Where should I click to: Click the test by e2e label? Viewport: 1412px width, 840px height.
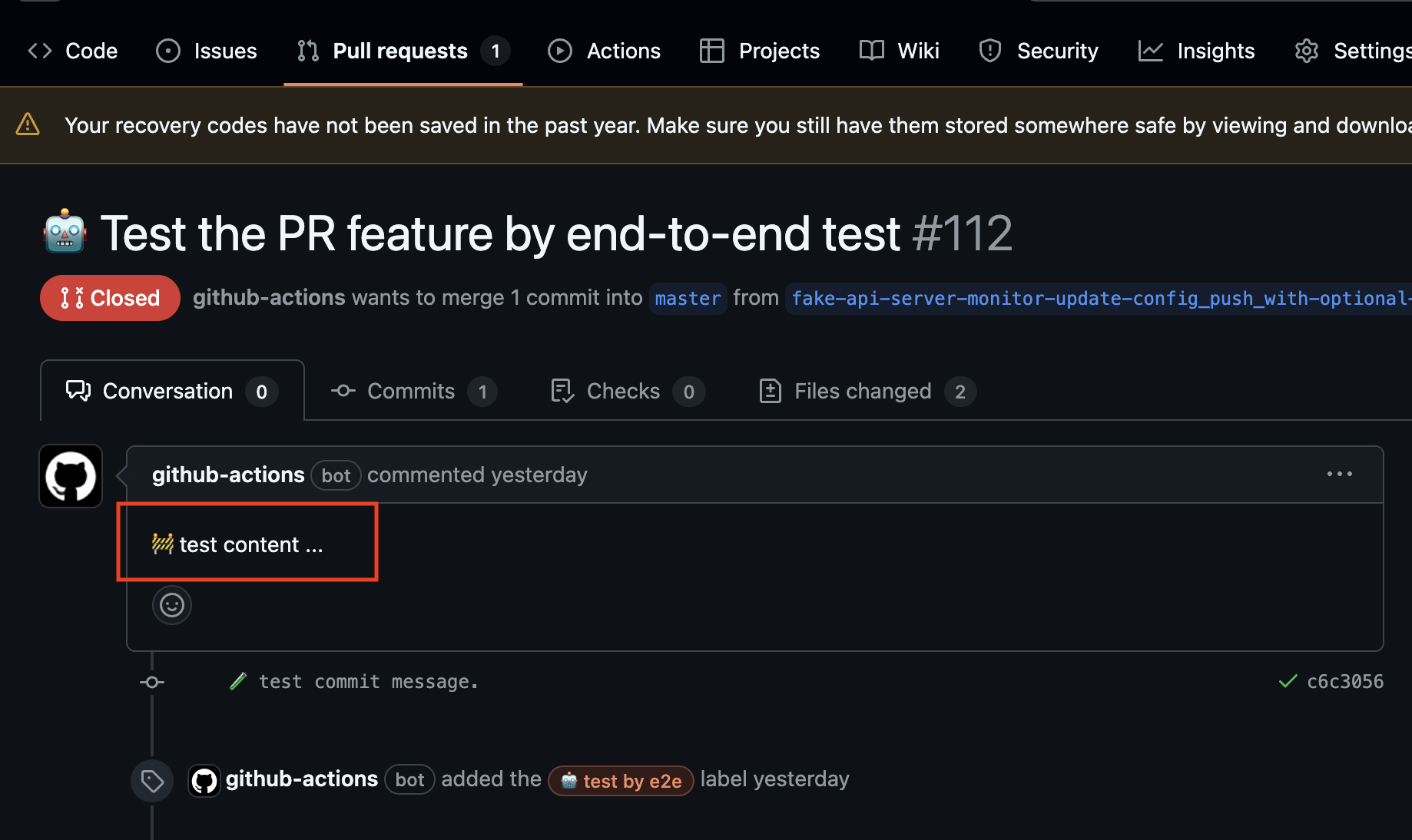point(621,781)
